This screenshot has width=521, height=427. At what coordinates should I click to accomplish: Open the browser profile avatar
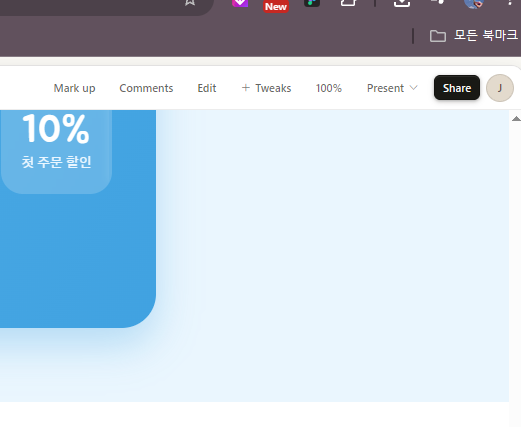point(474,3)
